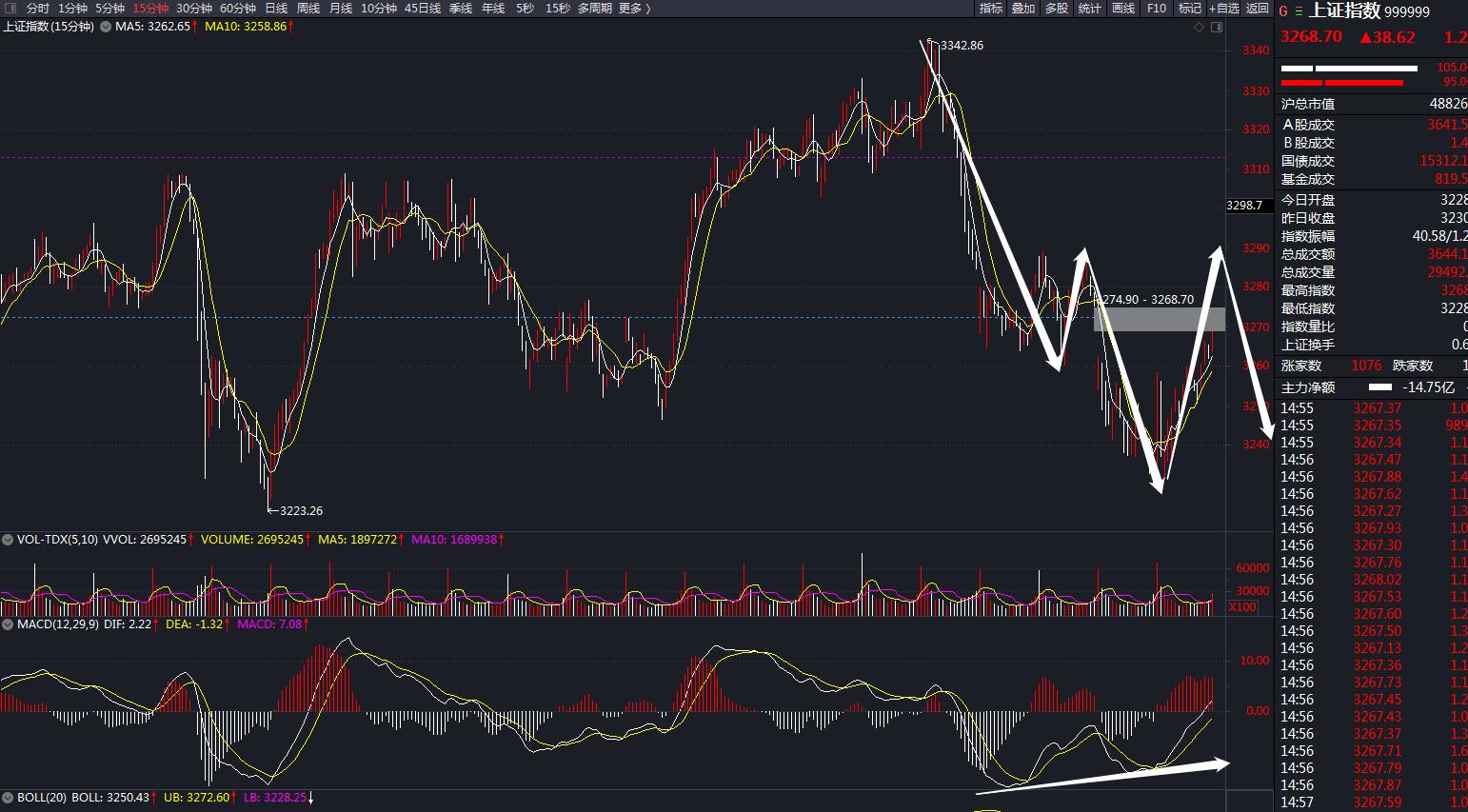
Task: Switch to the 5秒 timeframe
Action: click(x=526, y=8)
